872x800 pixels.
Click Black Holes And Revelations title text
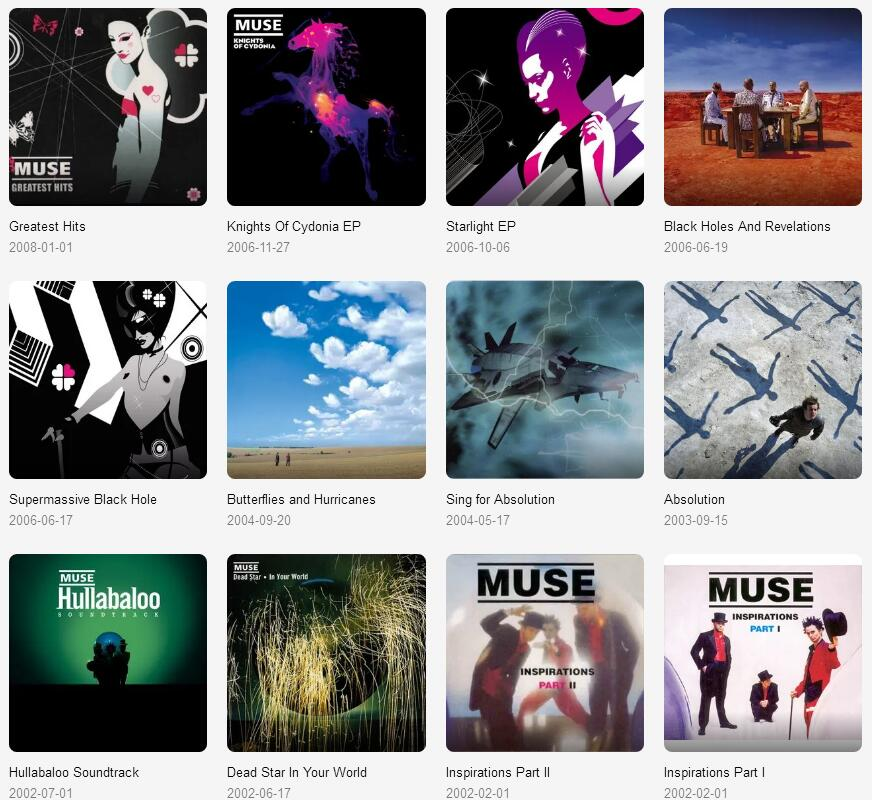click(x=747, y=226)
